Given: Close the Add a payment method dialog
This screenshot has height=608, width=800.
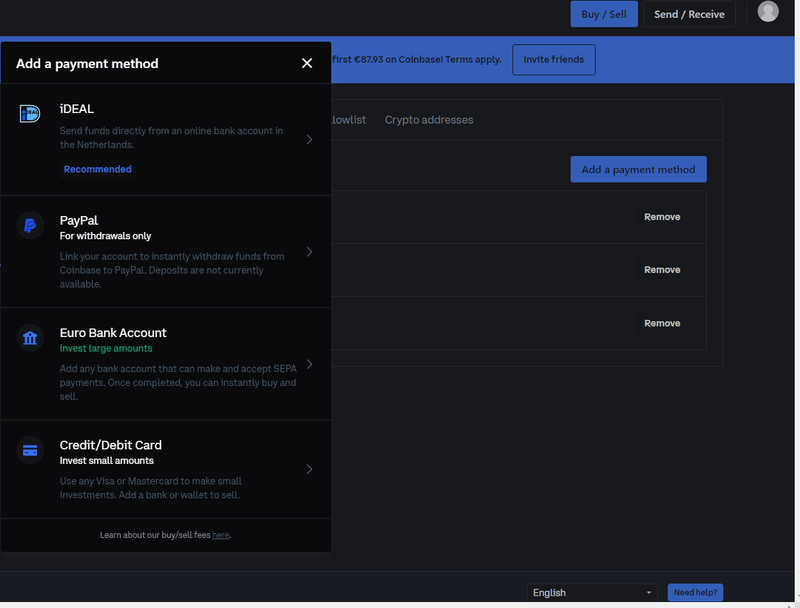Looking at the screenshot, I should click(x=307, y=63).
